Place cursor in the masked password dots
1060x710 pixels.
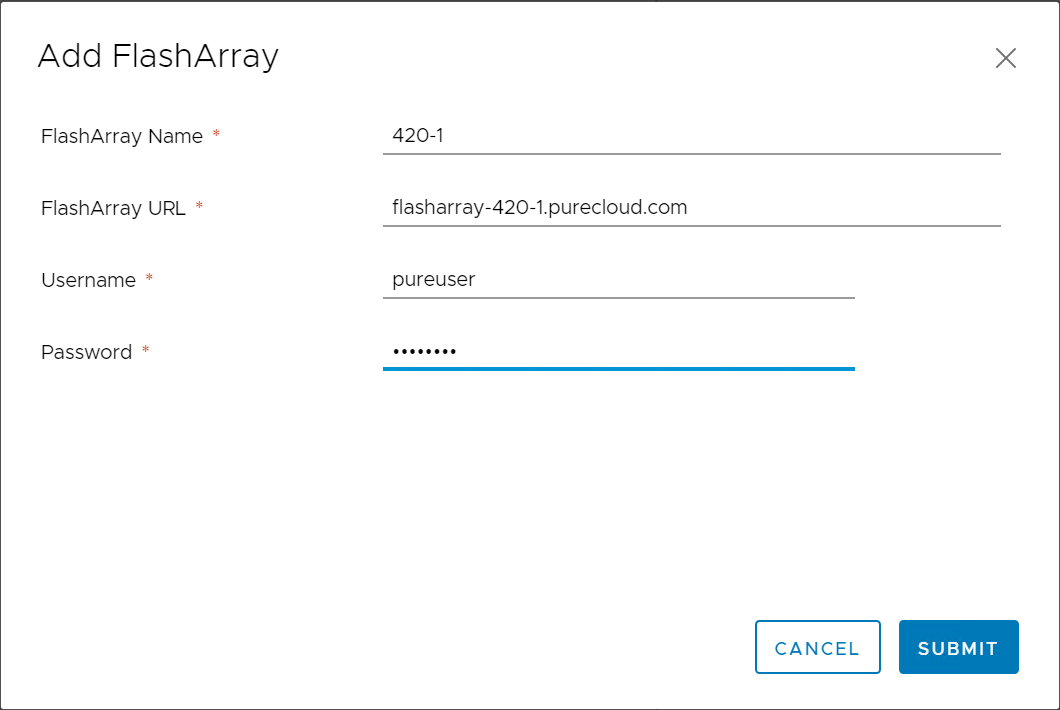[425, 352]
